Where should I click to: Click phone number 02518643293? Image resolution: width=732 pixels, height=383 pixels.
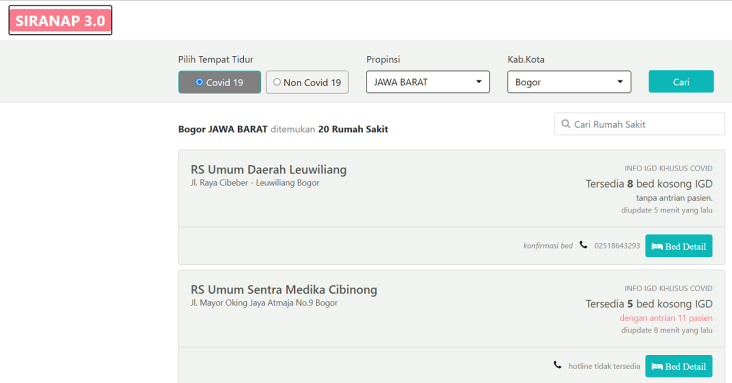coord(617,246)
